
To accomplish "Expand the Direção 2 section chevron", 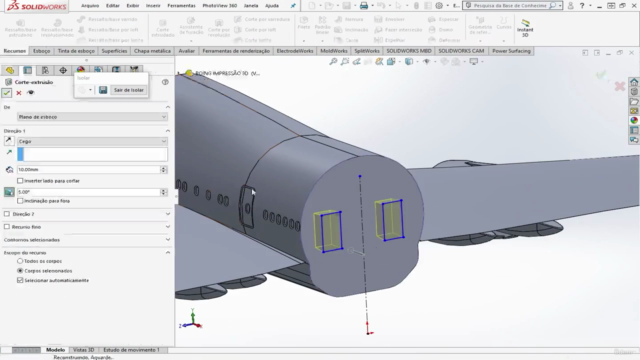I will pos(168,214).
